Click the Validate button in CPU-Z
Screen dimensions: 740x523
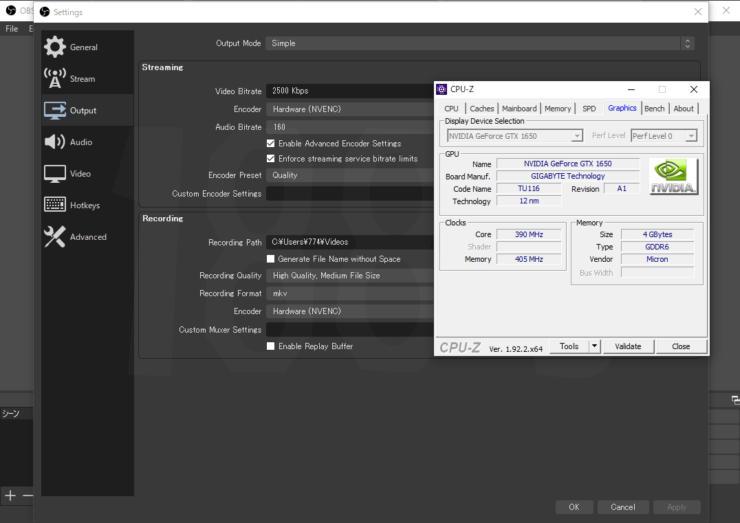(x=628, y=346)
